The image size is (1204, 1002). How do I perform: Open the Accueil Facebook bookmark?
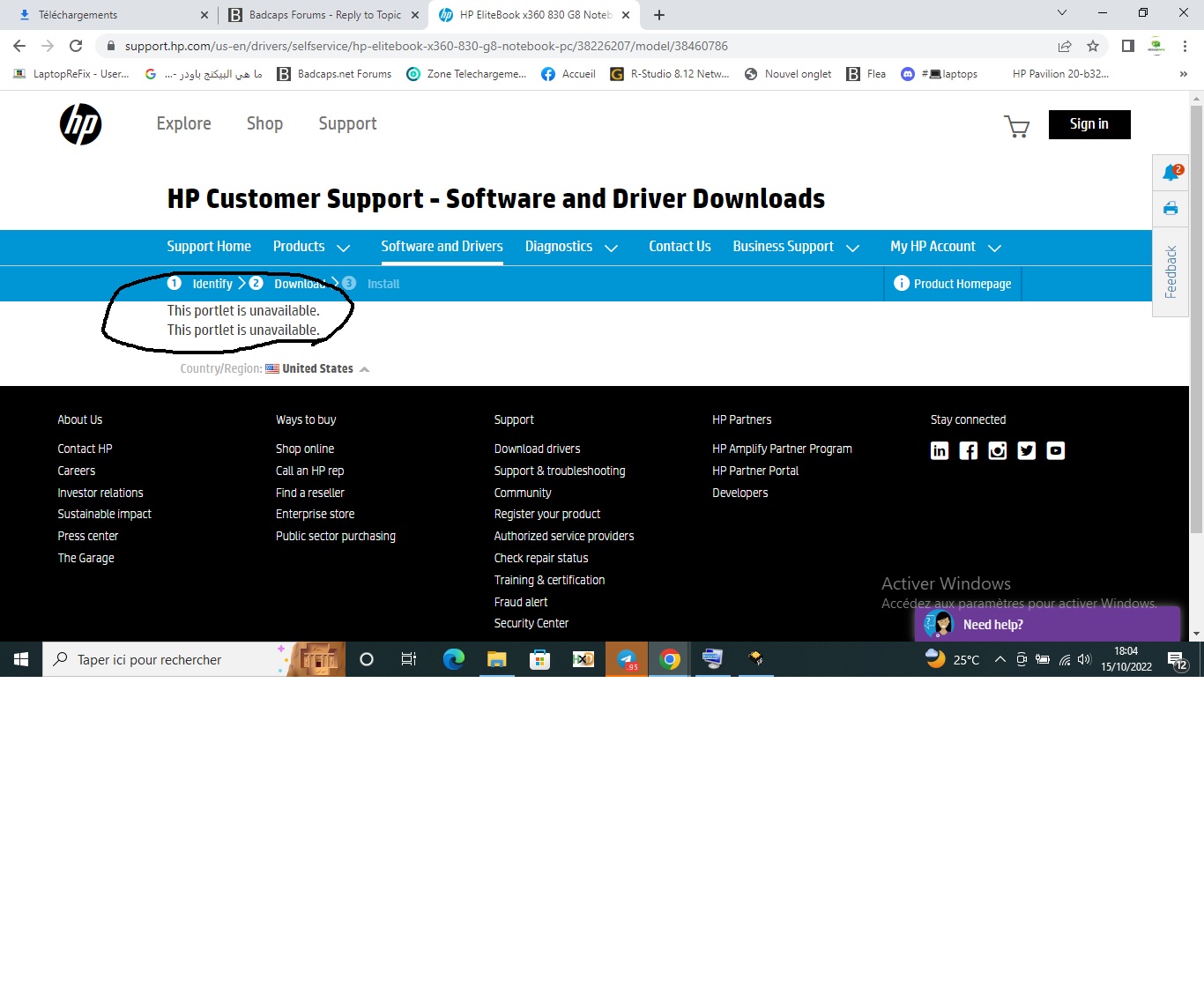(569, 74)
